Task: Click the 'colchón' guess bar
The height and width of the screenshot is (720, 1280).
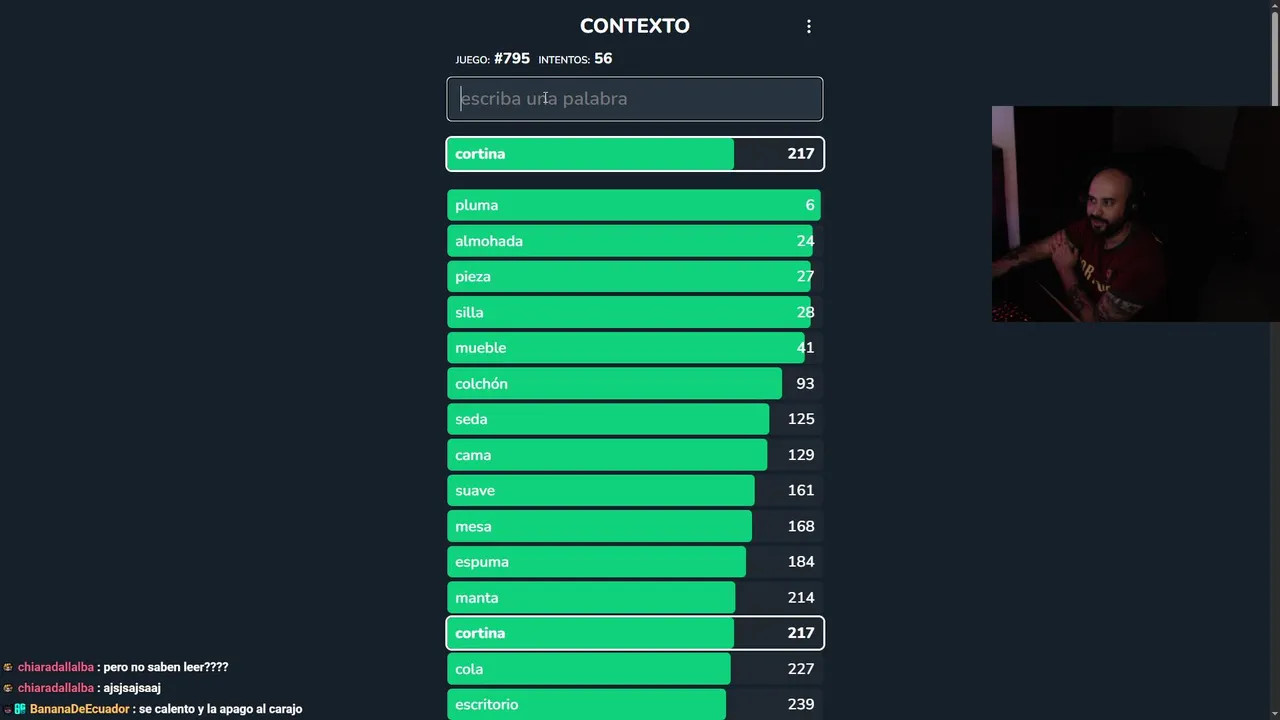Action: 634,384
